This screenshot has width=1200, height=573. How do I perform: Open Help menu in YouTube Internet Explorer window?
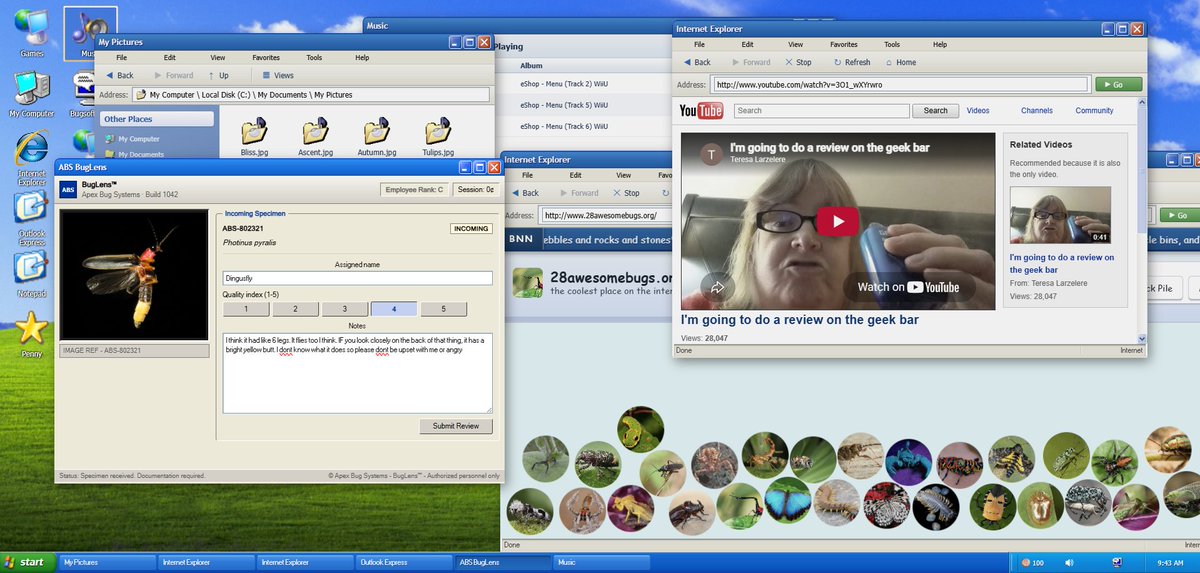[x=940, y=45]
